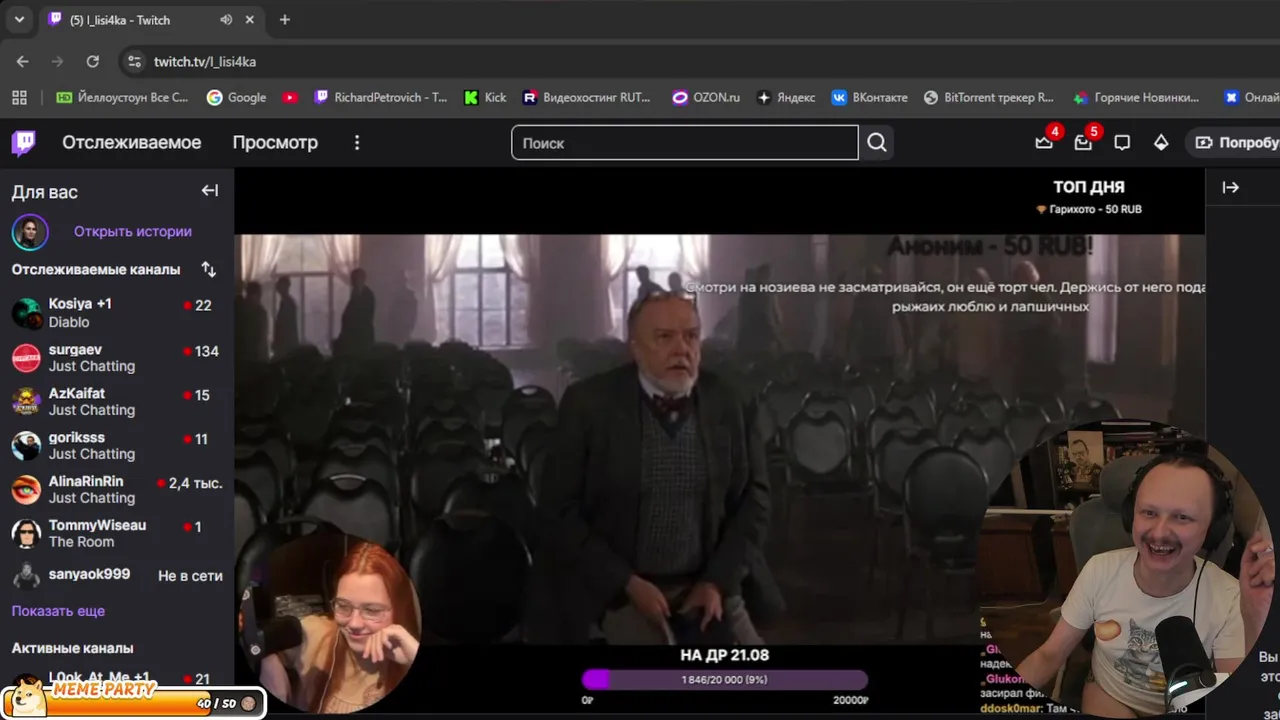The height and width of the screenshot is (720, 1280).
Task: Open sanyaok999 channel name in sidebar
Action: coord(89,575)
